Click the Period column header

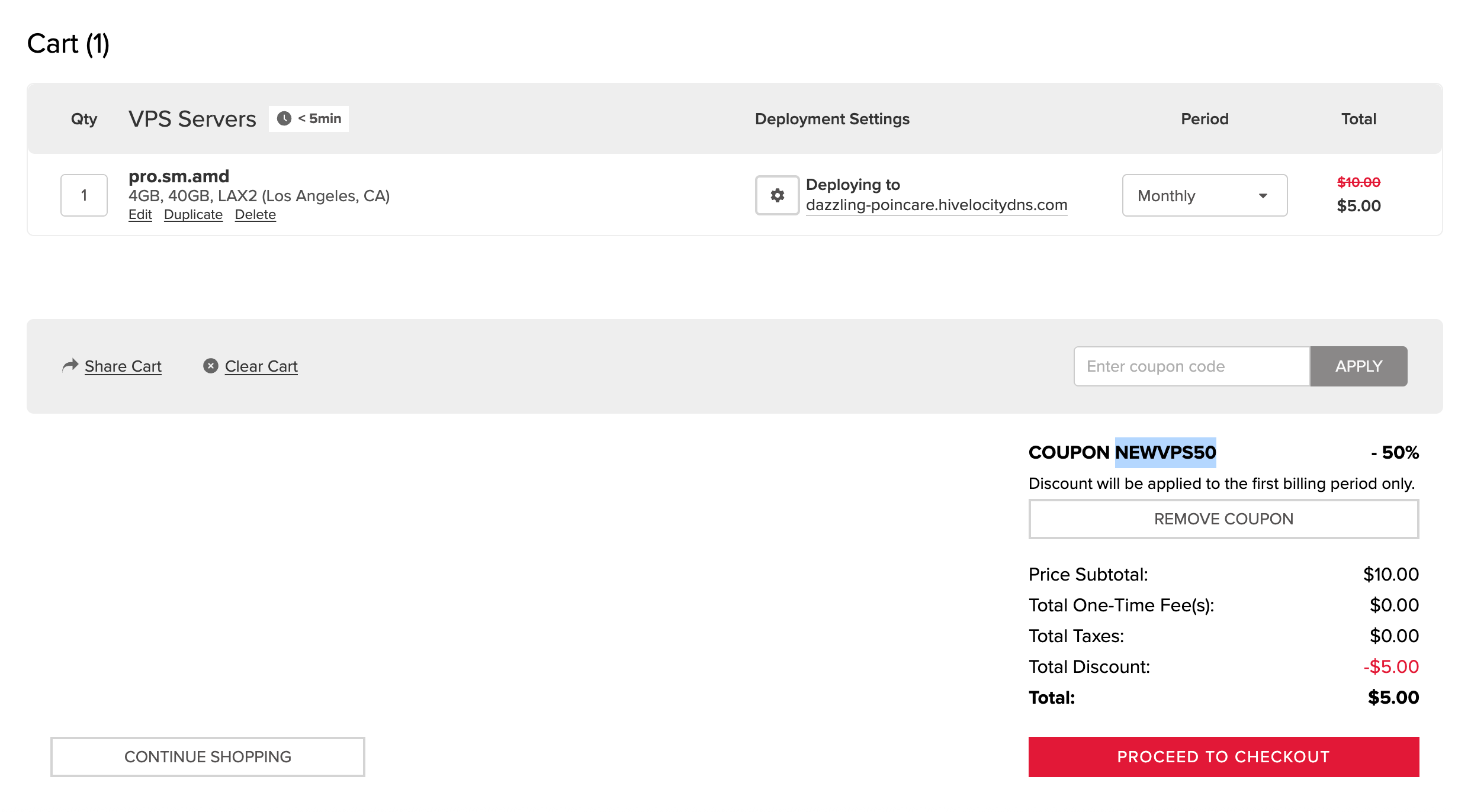click(1205, 119)
